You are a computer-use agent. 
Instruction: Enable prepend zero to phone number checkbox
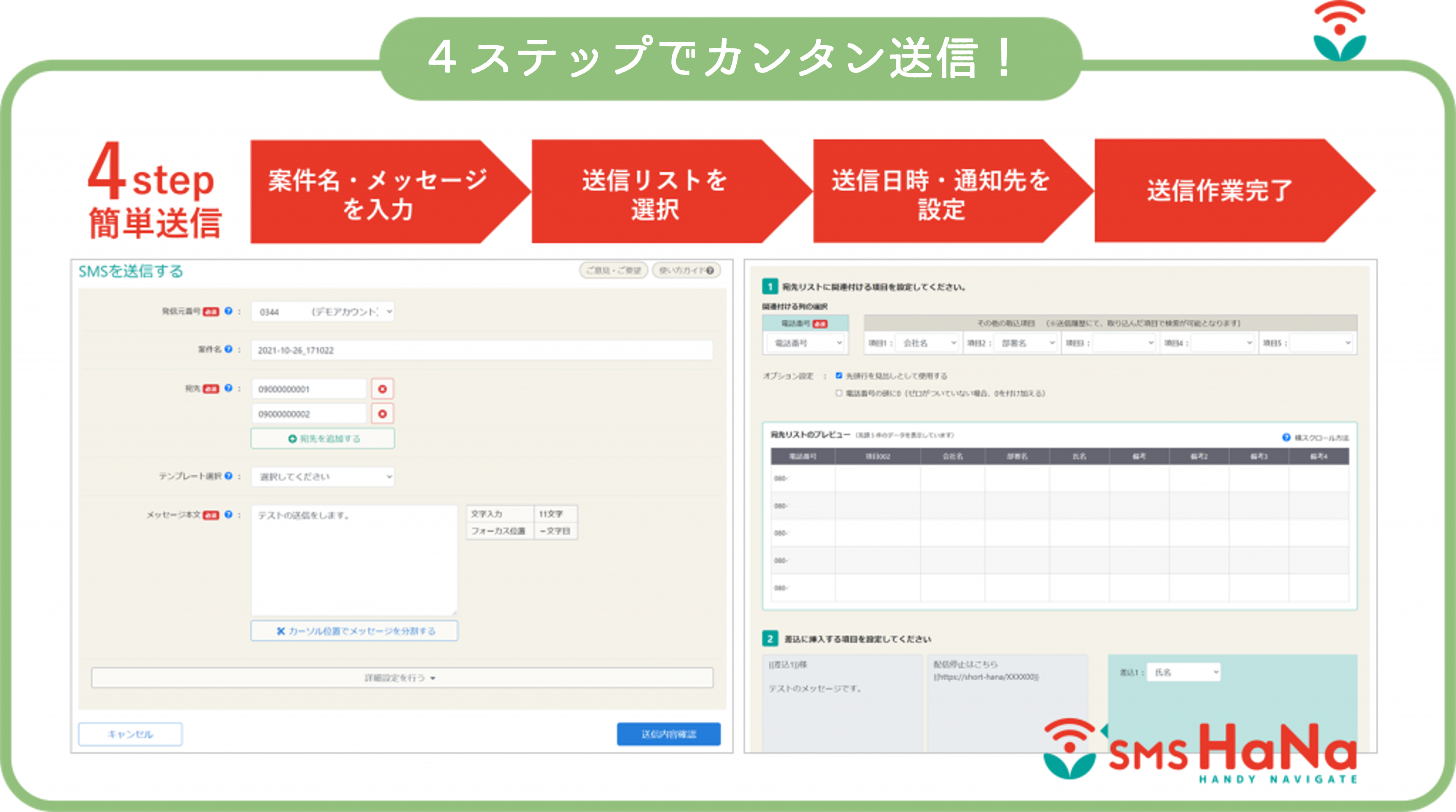839,394
